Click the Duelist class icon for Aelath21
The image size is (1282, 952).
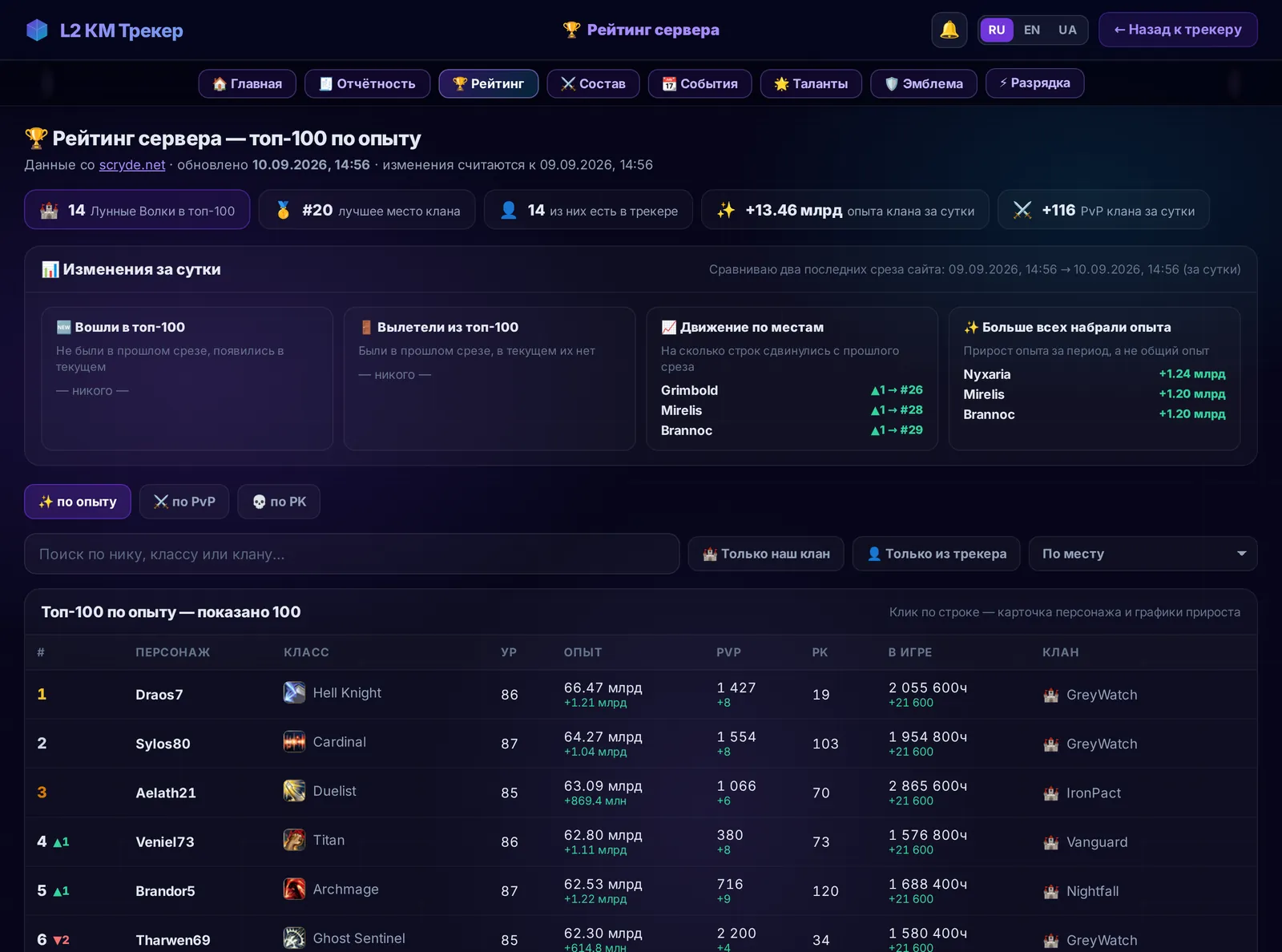tap(294, 791)
